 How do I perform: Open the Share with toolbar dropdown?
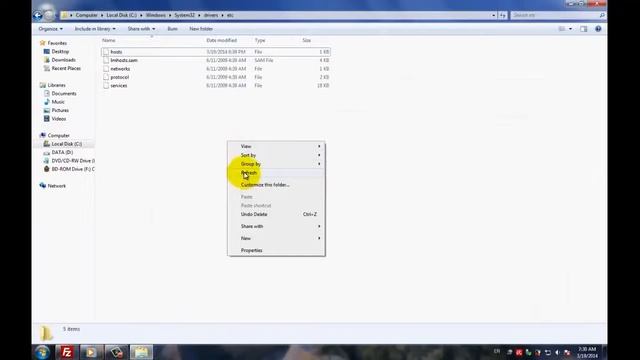(x=141, y=29)
